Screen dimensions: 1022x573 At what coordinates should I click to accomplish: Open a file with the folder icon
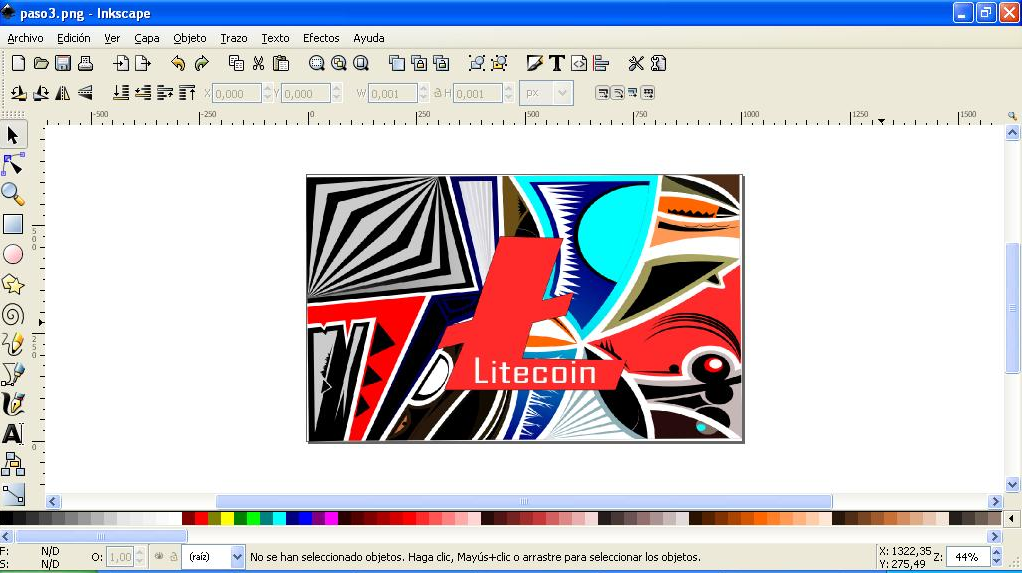click(x=41, y=63)
